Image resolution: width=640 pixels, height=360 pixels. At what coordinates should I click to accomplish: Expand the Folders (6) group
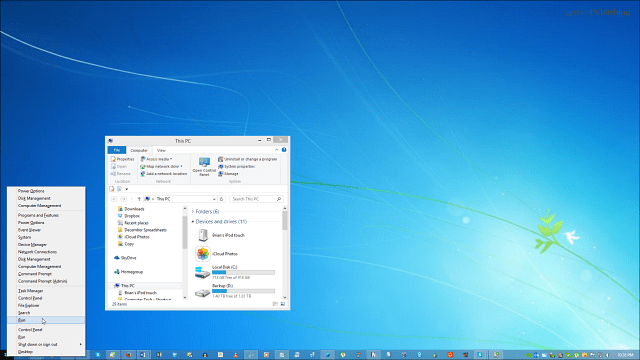click(x=193, y=211)
